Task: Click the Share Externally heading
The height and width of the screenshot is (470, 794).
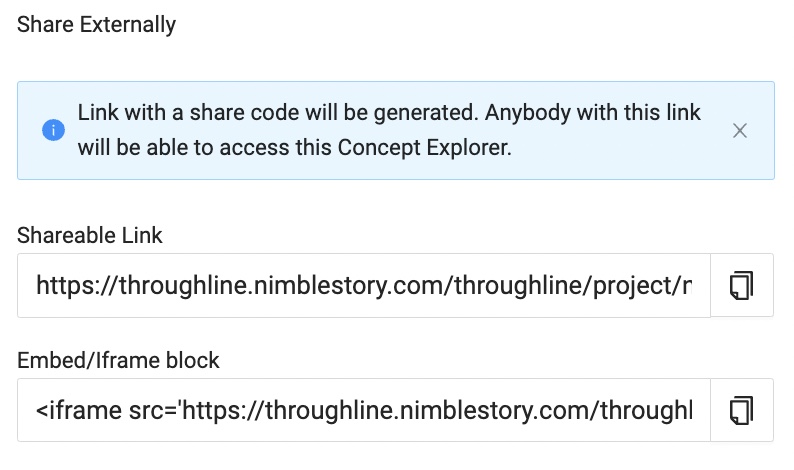Action: 97,26
